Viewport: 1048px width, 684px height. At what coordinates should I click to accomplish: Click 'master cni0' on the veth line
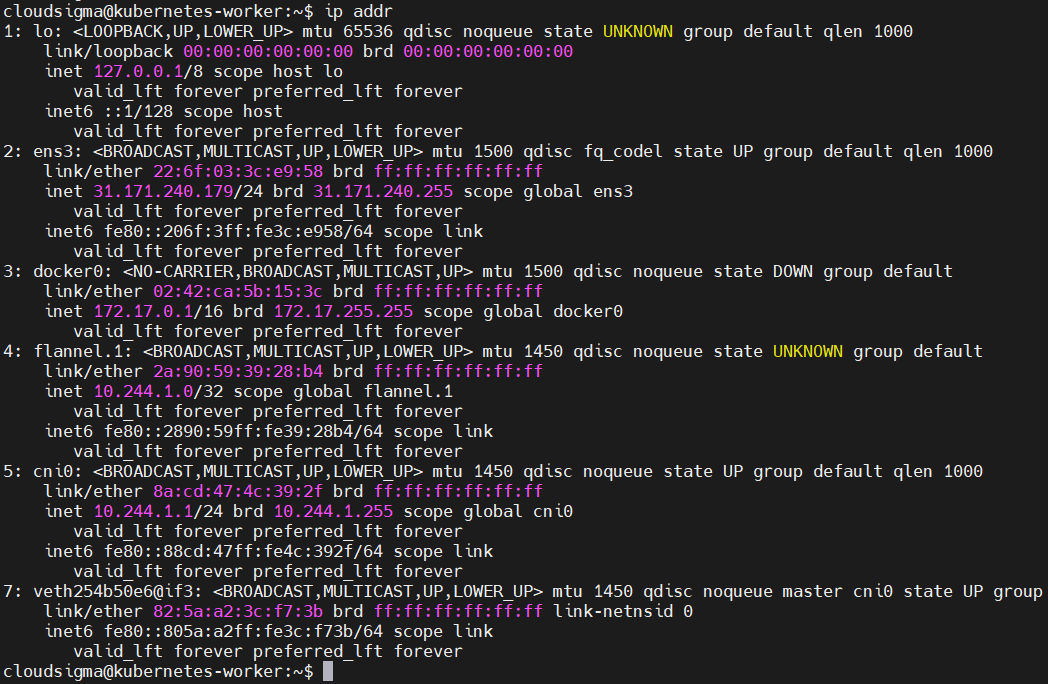(837, 592)
